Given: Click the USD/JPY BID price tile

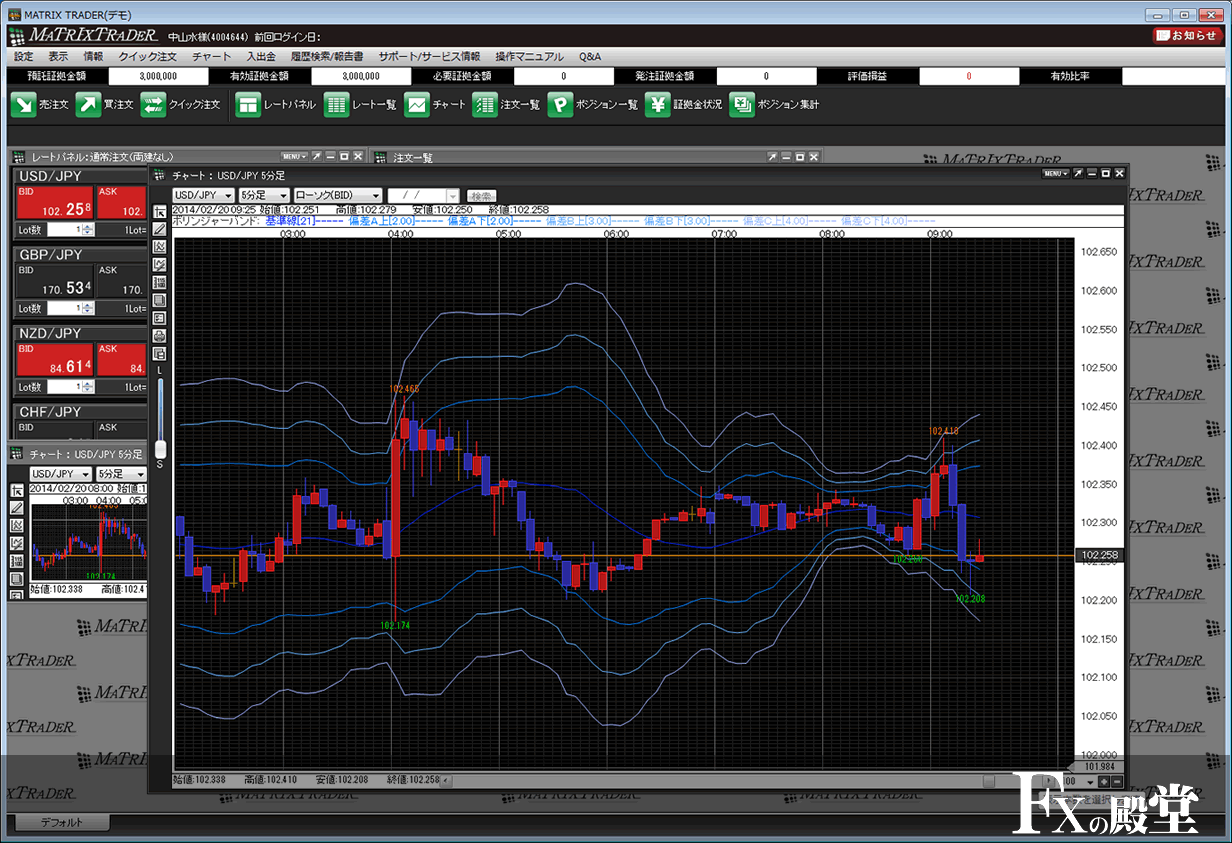Looking at the screenshot, I should pyautogui.click(x=55, y=204).
